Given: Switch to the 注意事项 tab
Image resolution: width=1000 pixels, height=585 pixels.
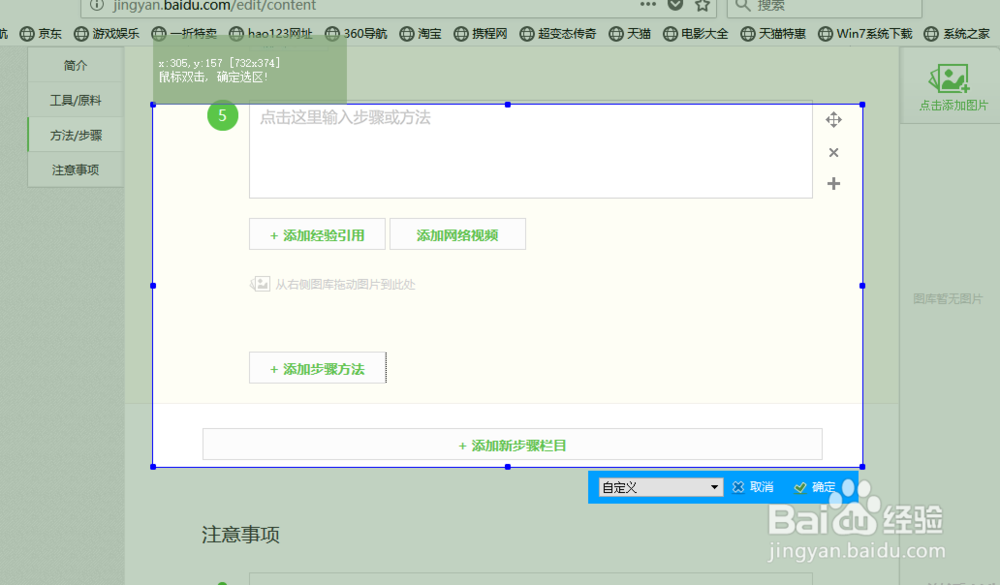Looking at the screenshot, I should 76,169.
